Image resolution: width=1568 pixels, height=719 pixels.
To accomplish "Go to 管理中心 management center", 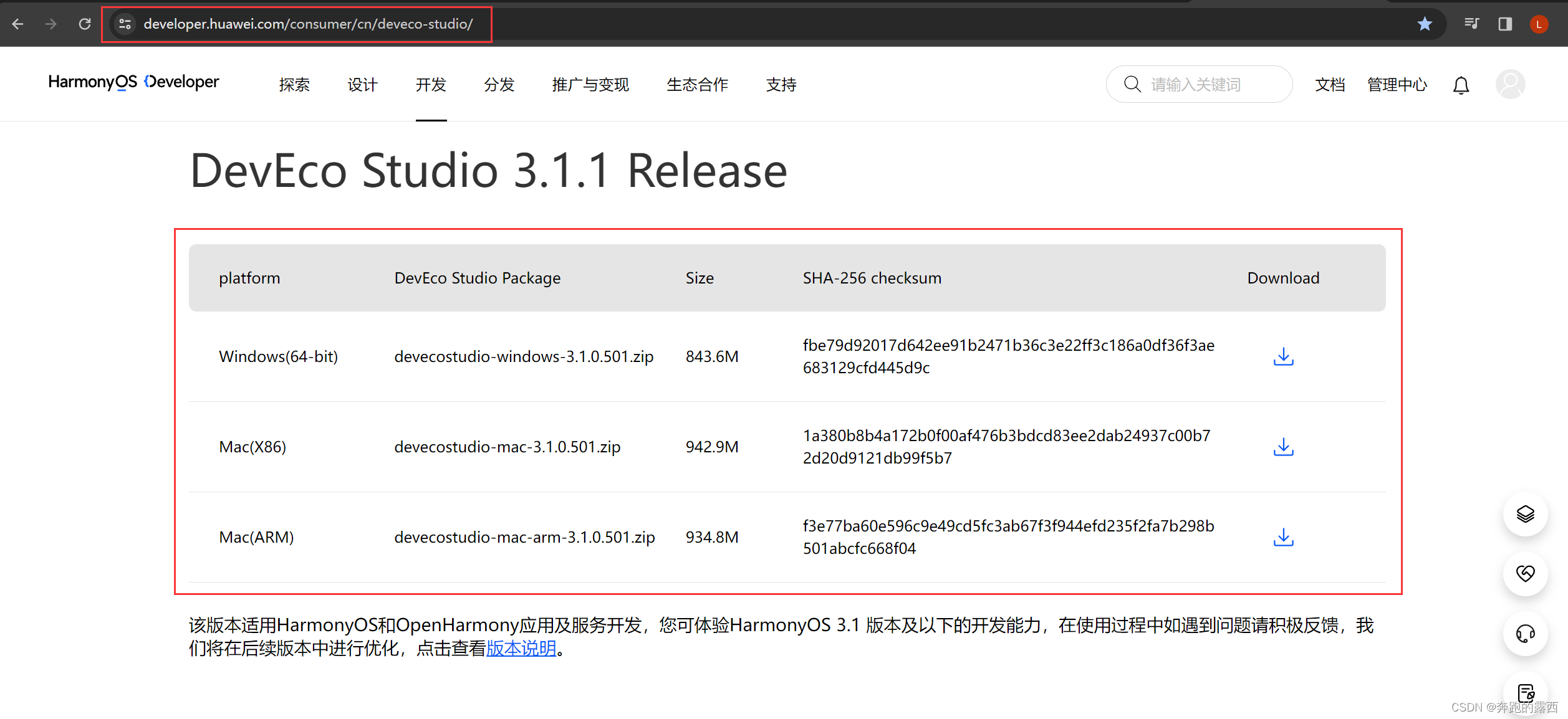I will click(x=1397, y=85).
